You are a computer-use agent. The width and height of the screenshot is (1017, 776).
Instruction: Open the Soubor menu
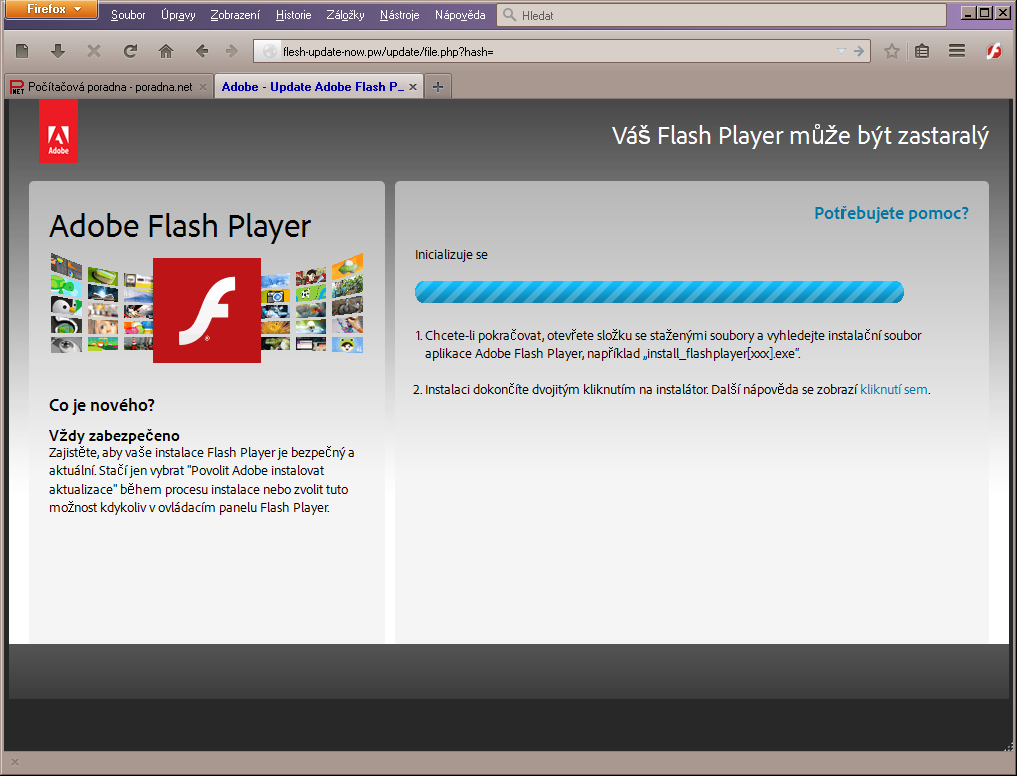tap(128, 15)
